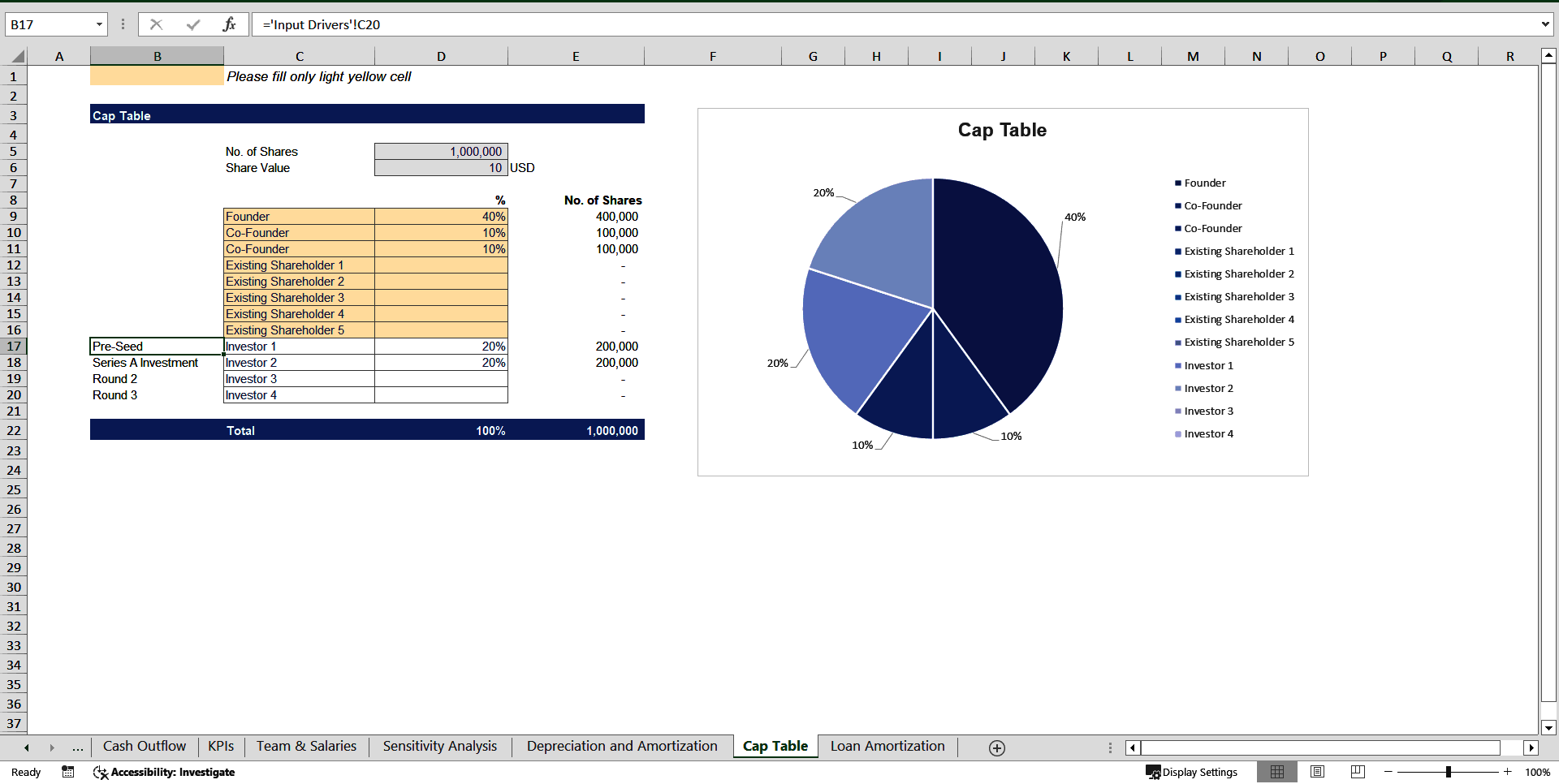This screenshot has height=784, width=1559.
Task: Open the Insert Function fx dialog
Action: click(229, 24)
